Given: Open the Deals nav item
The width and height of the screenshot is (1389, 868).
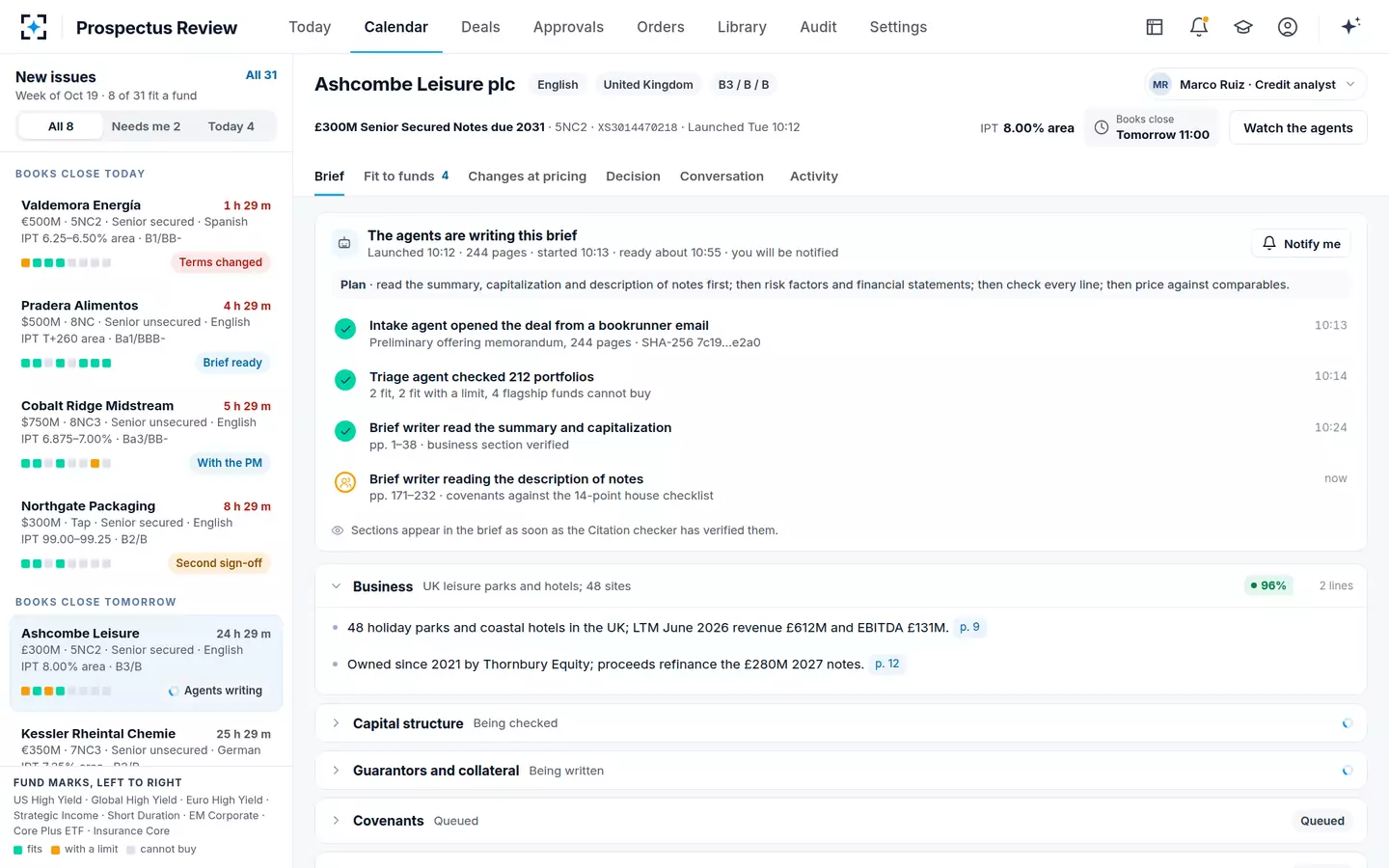Looking at the screenshot, I should (480, 27).
